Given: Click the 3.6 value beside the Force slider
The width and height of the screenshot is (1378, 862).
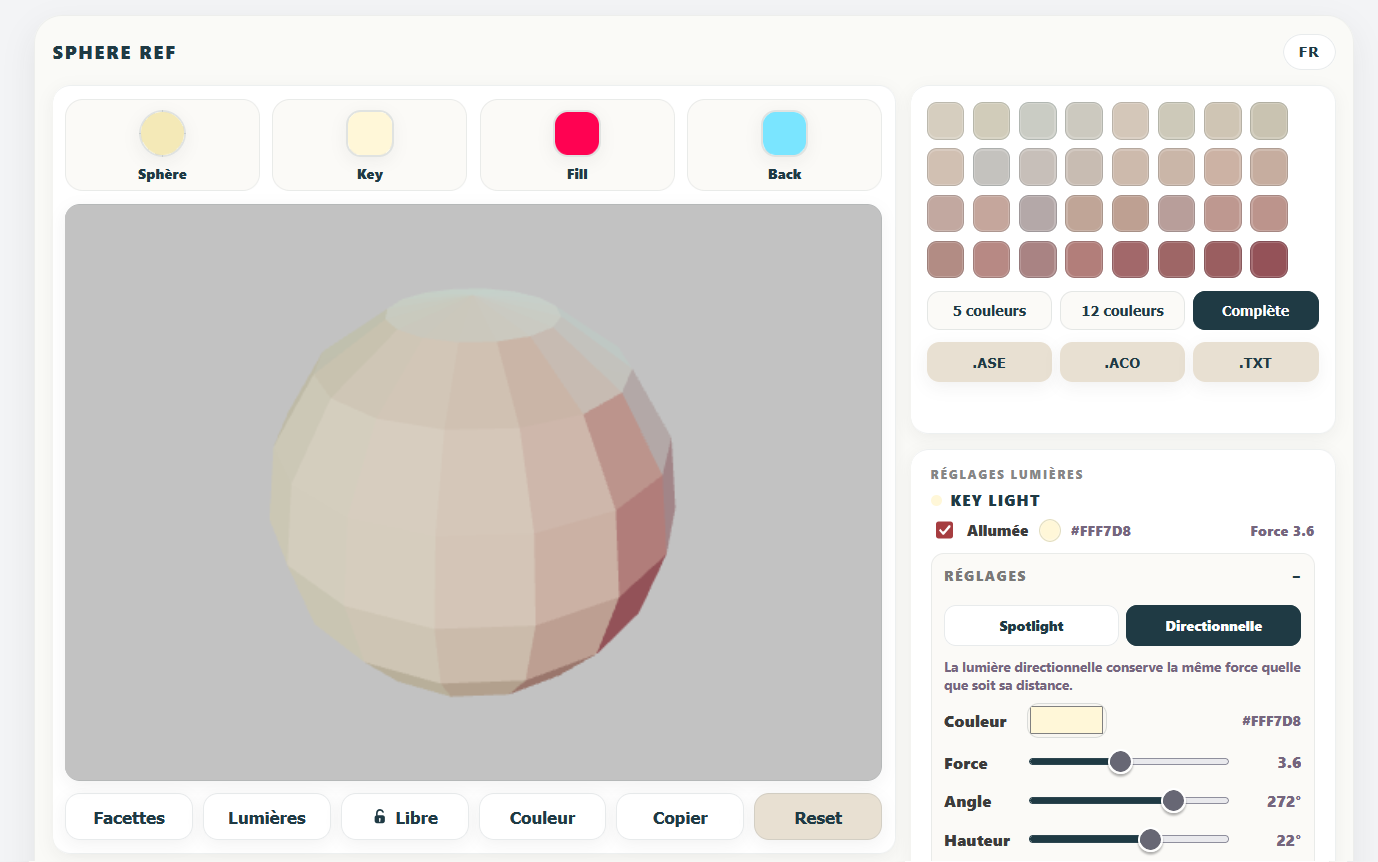Looking at the screenshot, I should 1289,763.
